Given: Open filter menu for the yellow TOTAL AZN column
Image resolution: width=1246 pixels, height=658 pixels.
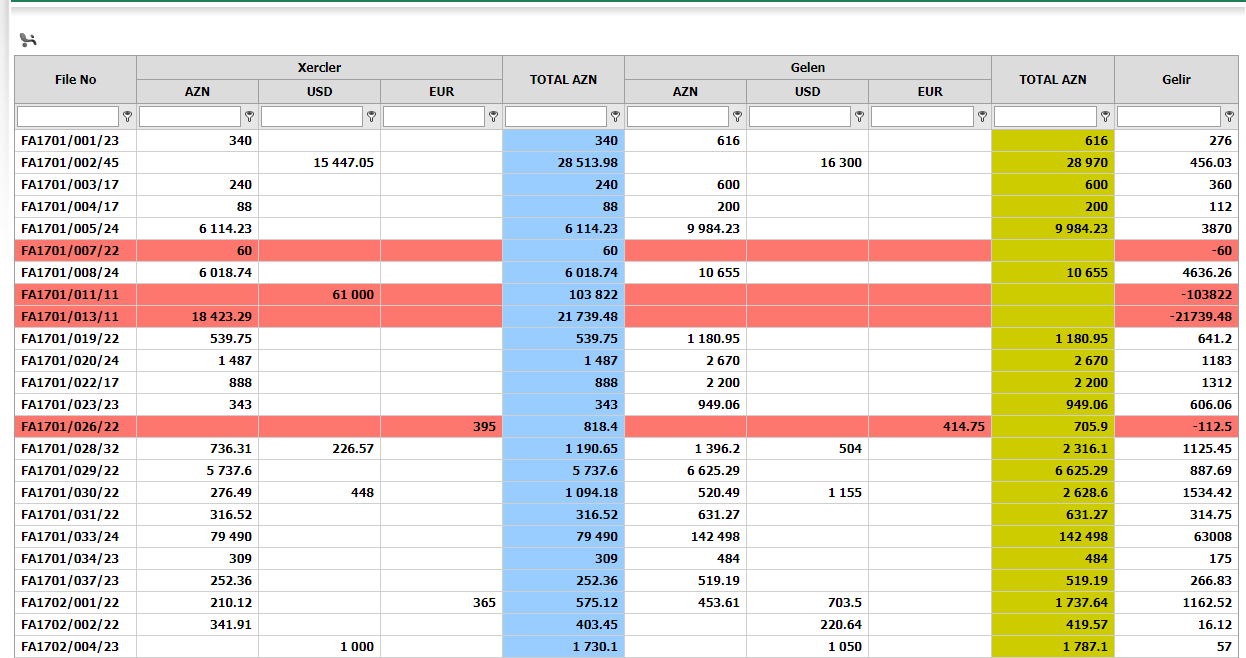Looking at the screenshot, I should [x=1105, y=117].
